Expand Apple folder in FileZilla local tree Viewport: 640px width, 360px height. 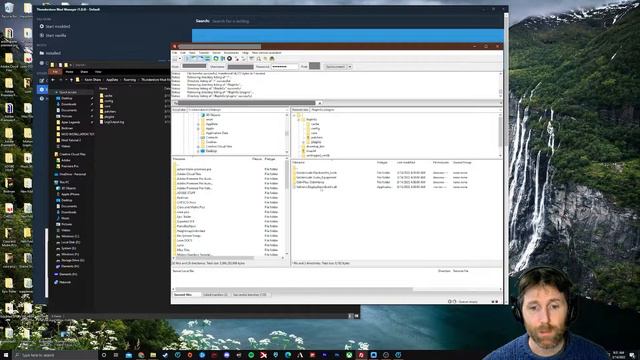coord(198,129)
